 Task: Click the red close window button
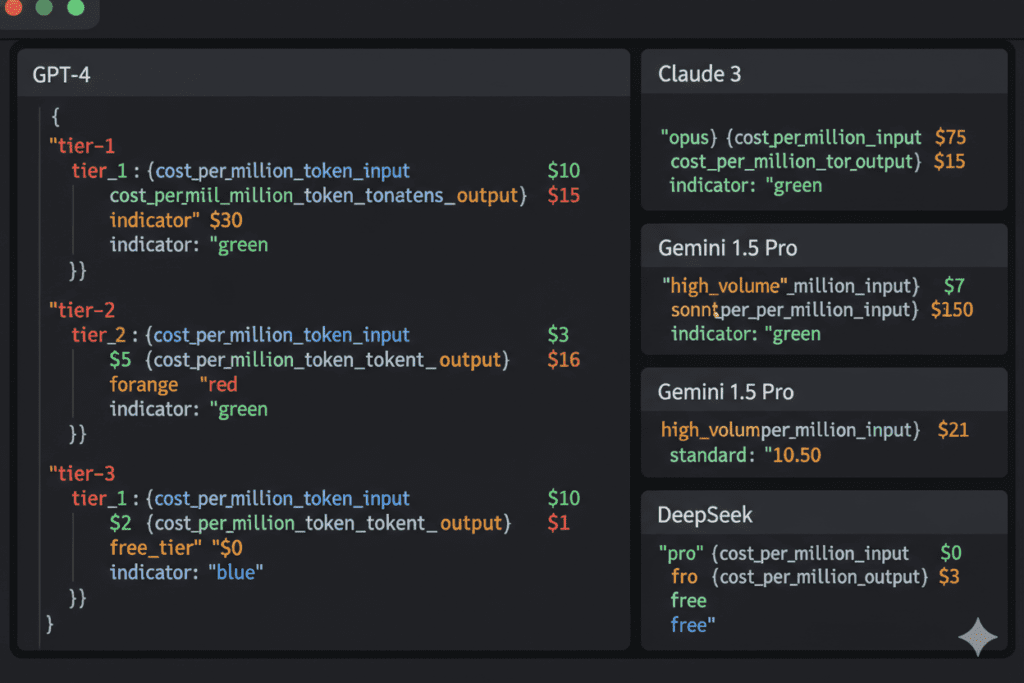pyautogui.click(x=13, y=8)
